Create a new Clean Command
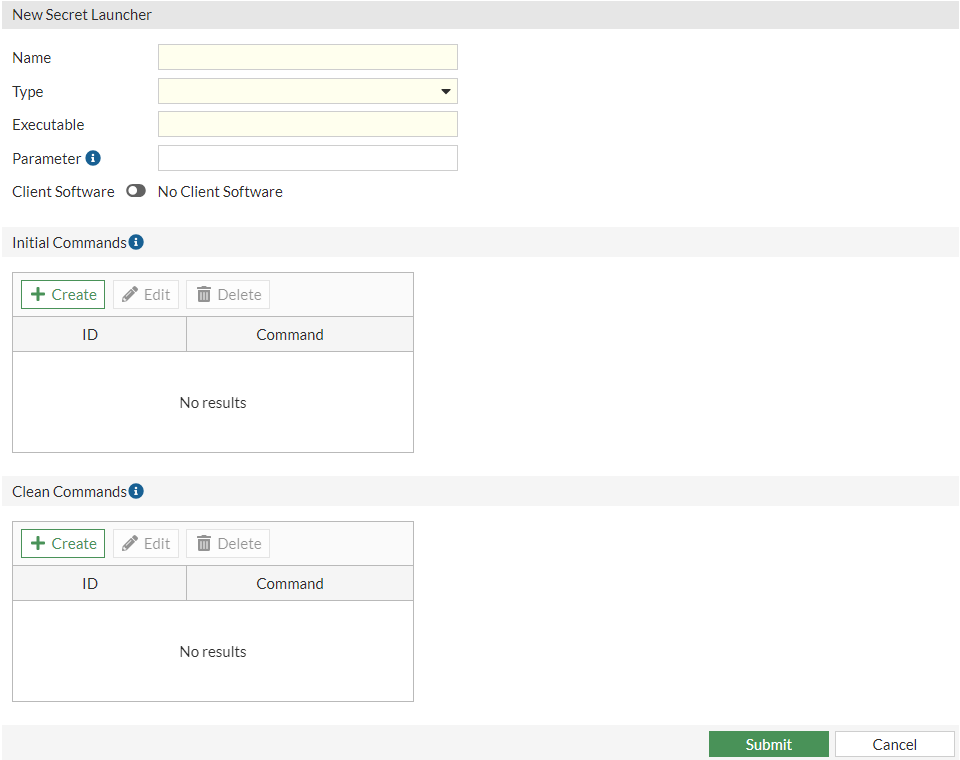This screenshot has width=960, height=760. pos(63,544)
